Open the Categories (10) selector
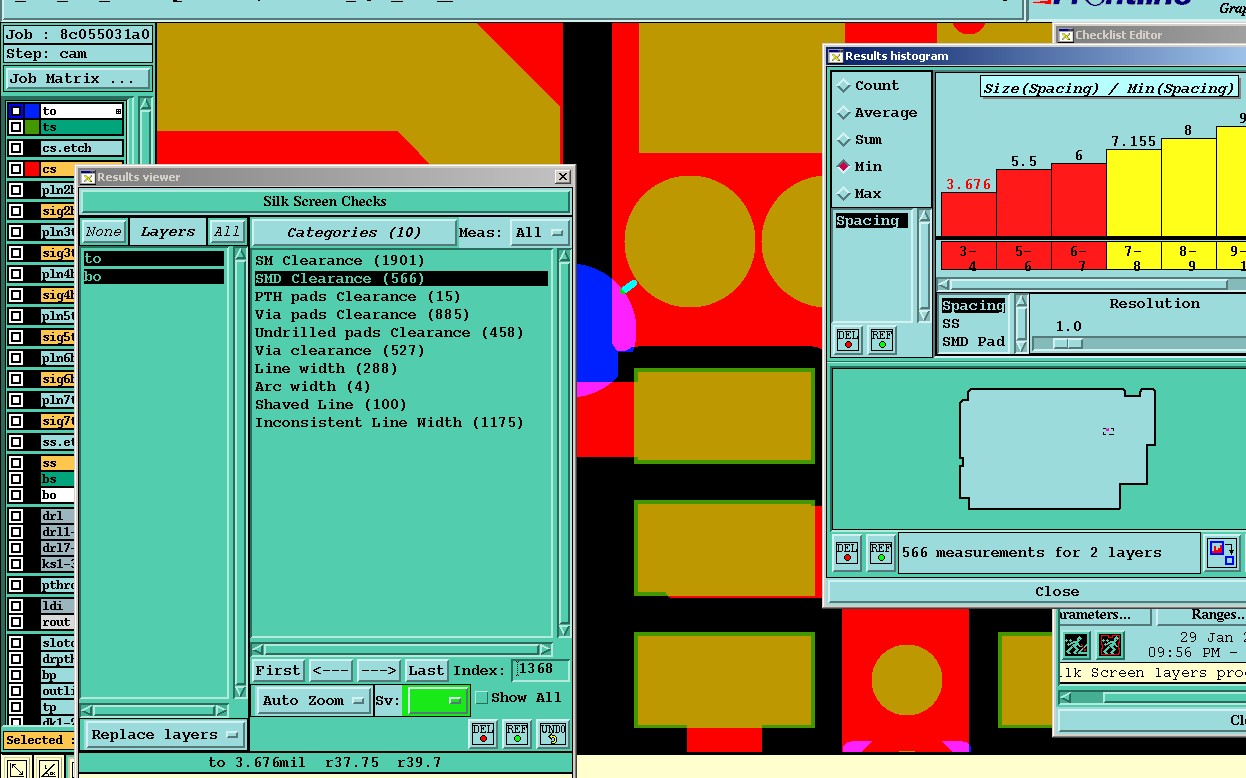This screenshot has height=778, width=1246. pyautogui.click(x=354, y=233)
